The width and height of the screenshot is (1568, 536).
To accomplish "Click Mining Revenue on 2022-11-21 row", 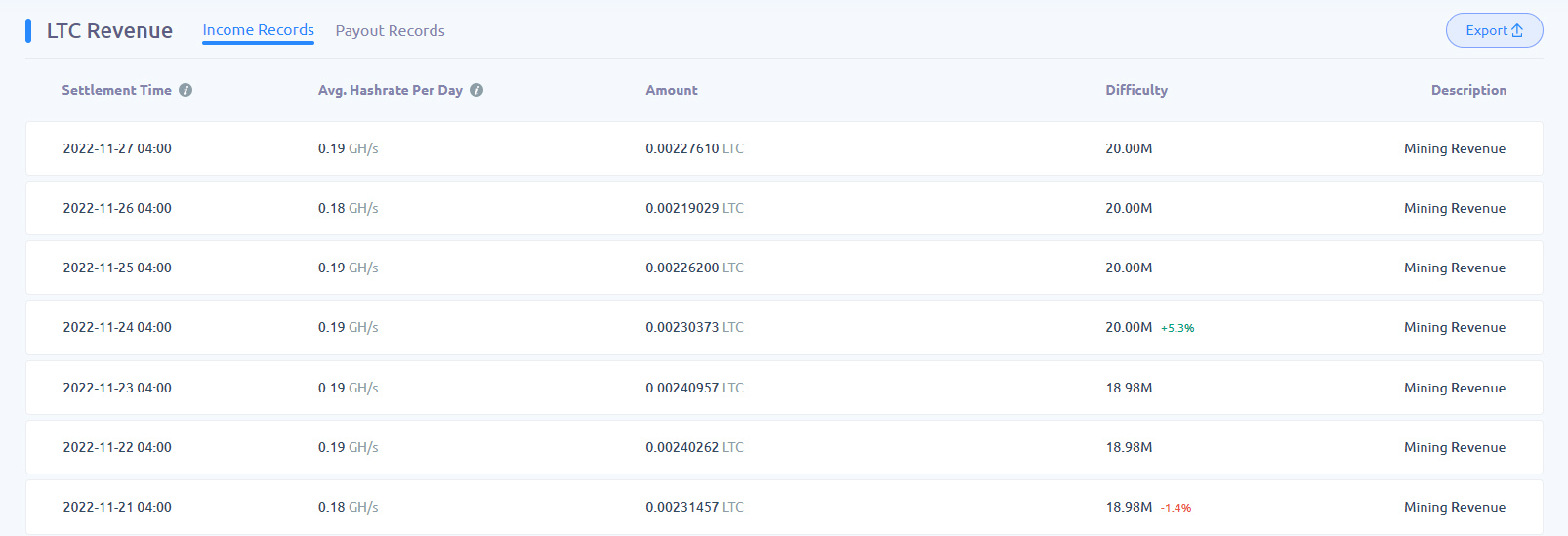I will pyautogui.click(x=1455, y=507).
